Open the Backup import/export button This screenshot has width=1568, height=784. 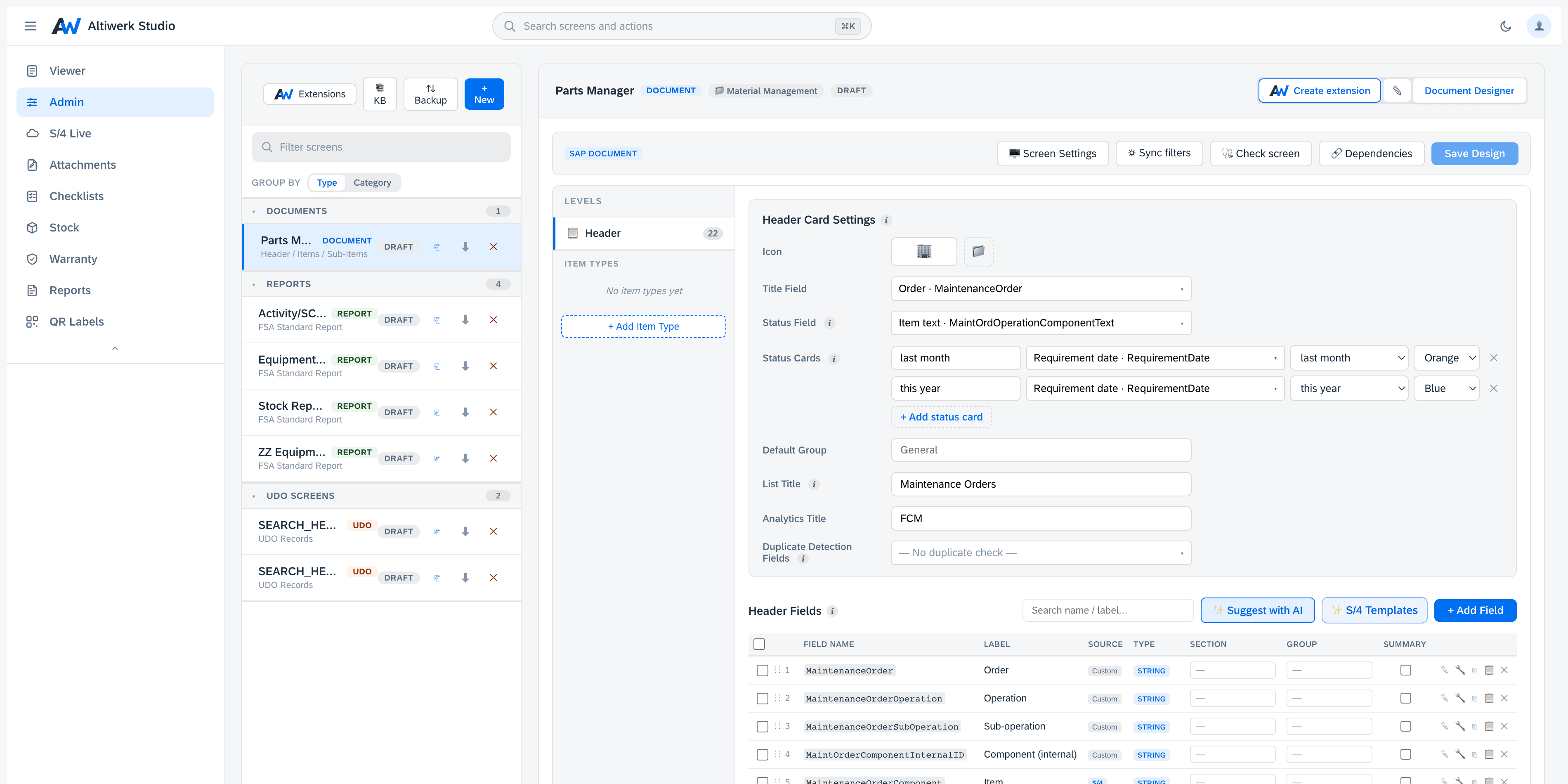[430, 94]
